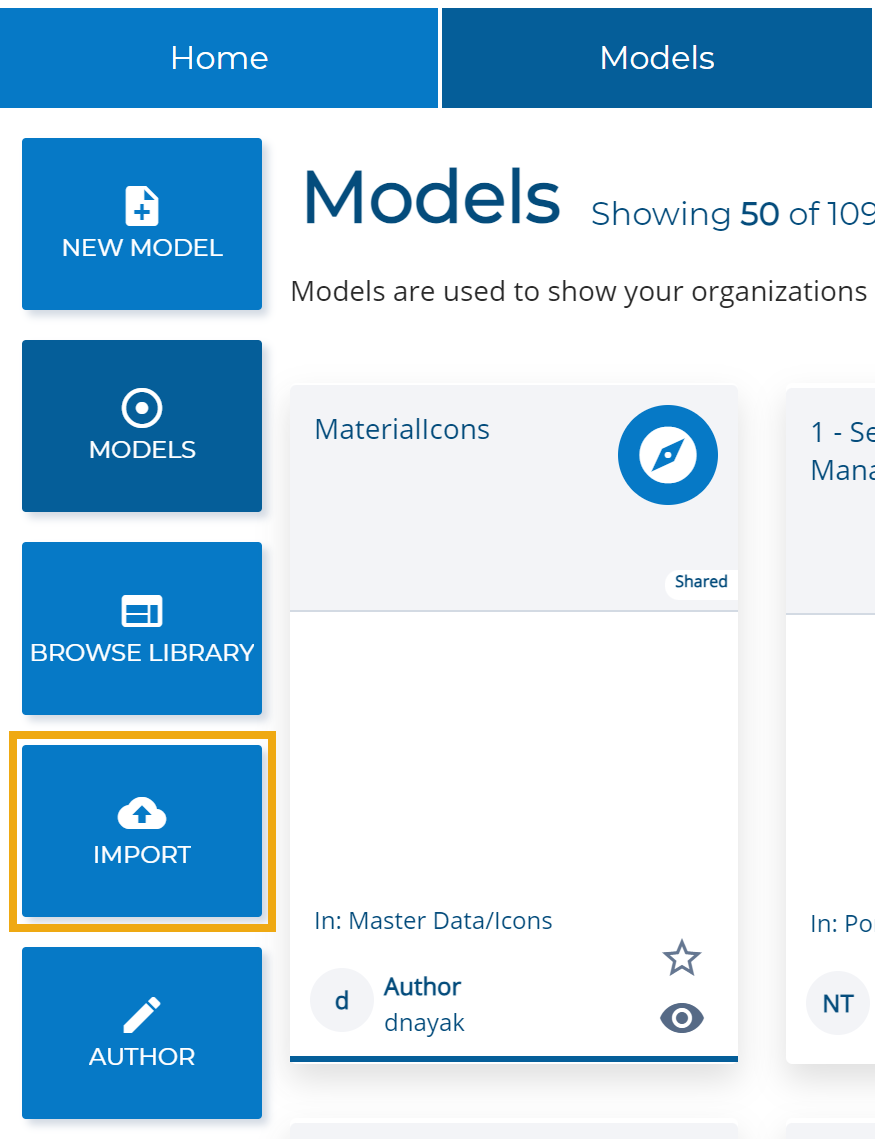The image size is (875, 1139).
Task: Click the author name dnayak
Action: coord(424,1023)
